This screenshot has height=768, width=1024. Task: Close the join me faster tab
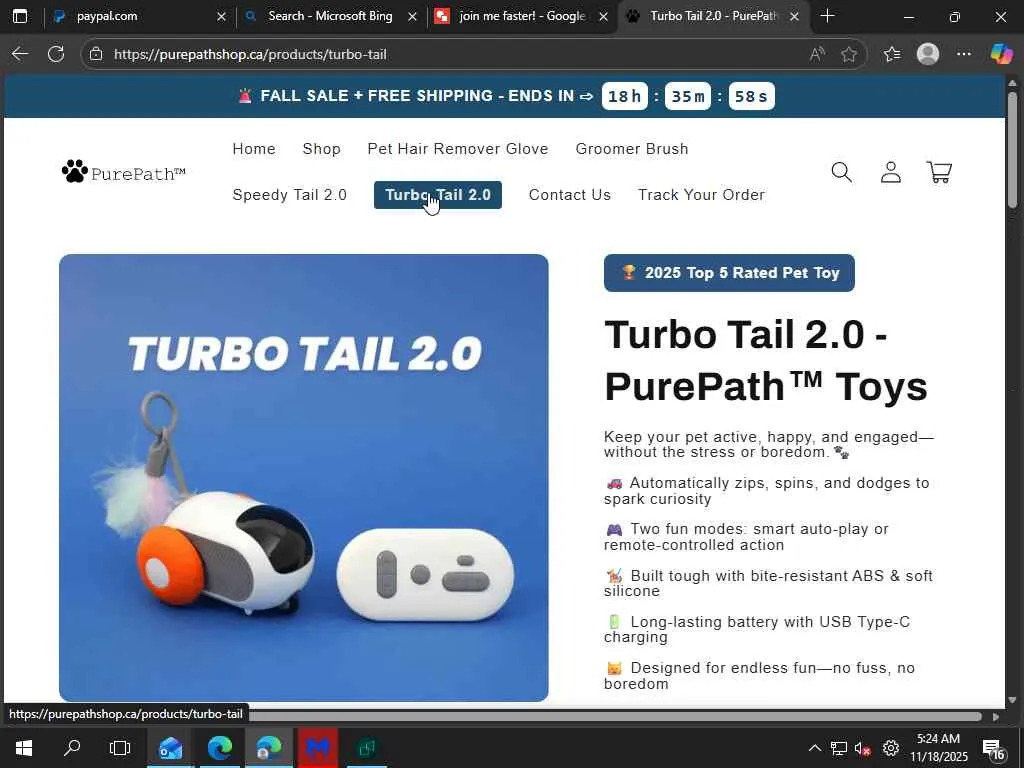603,16
